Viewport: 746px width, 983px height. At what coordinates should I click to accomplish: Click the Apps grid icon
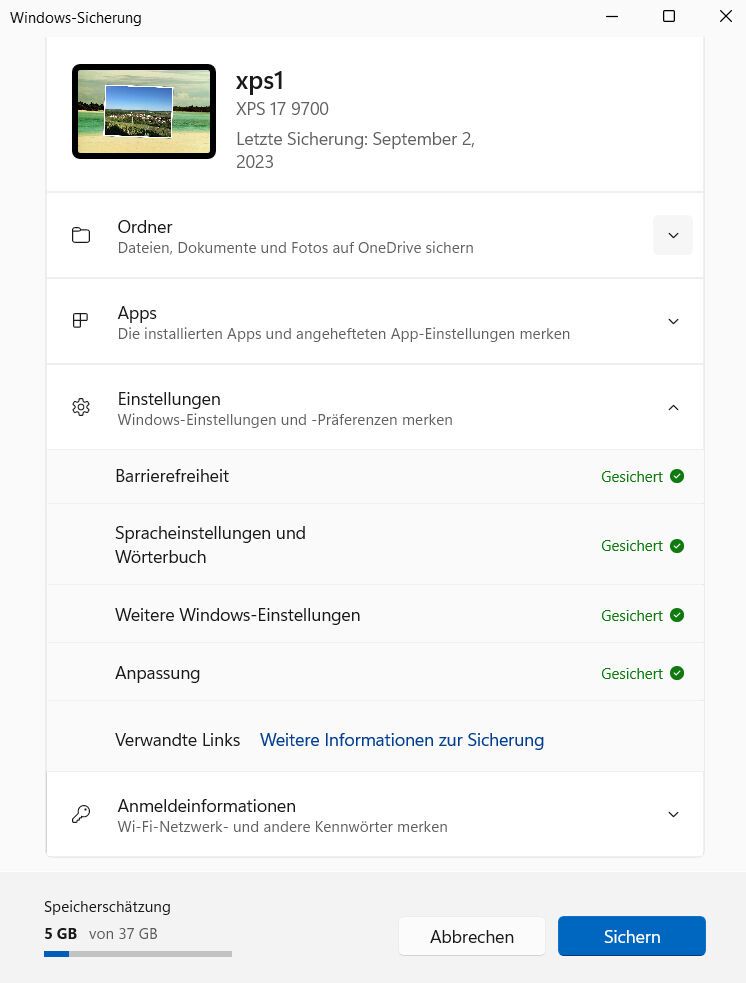(81, 321)
